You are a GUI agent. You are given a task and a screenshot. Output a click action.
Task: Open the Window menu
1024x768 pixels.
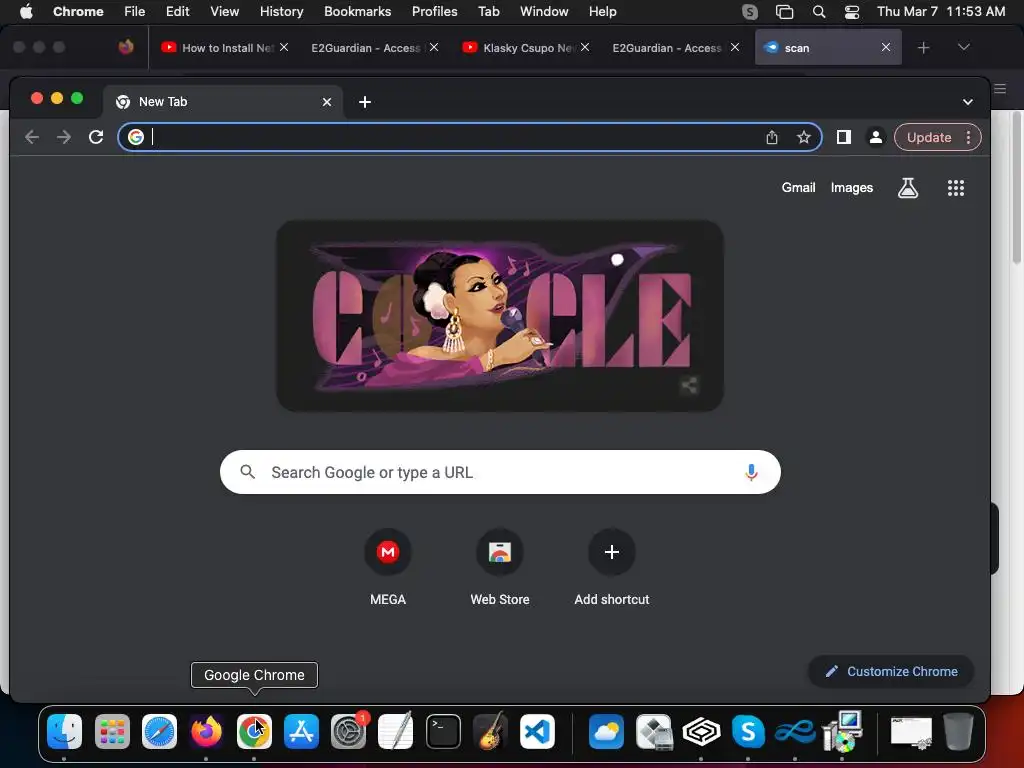coord(544,12)
